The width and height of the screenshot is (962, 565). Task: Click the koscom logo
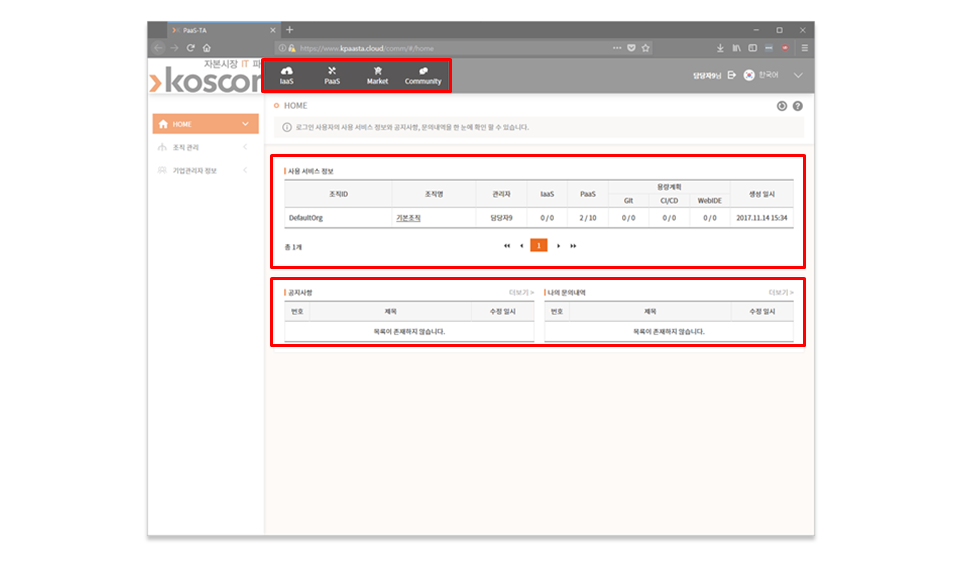[x=206, y=79]
